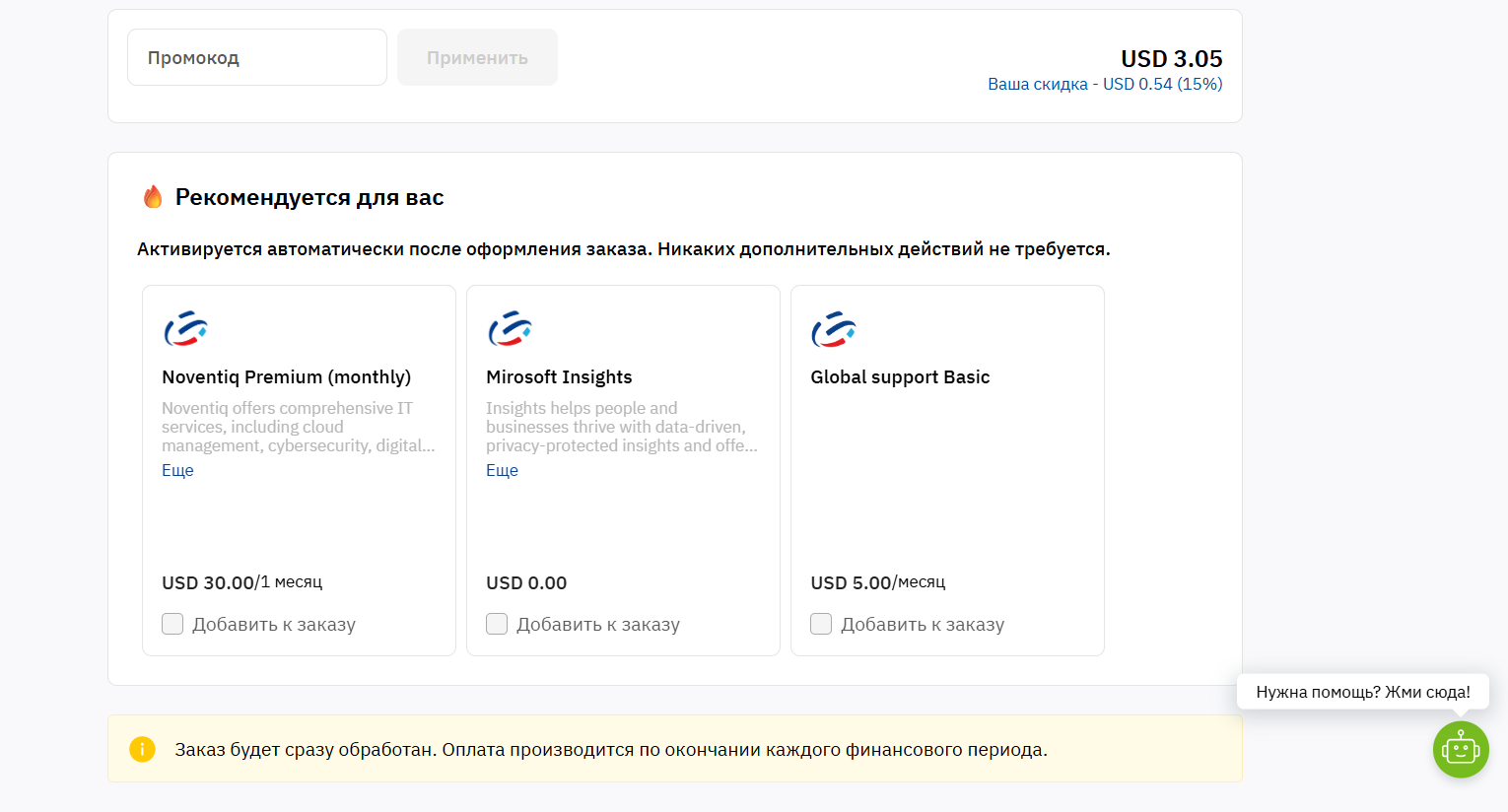Click the 'Активируется автоматически' description line
The width and height of the screenshot is (1508, 812).
tap(624, 249)
